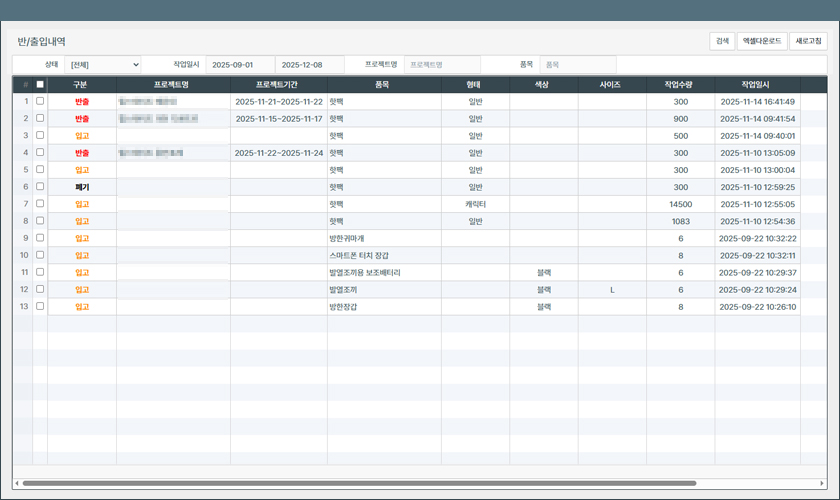The image size is (840, 500).
Task: Sort by 프로젝트기간 column header
Action: [278, 85]
